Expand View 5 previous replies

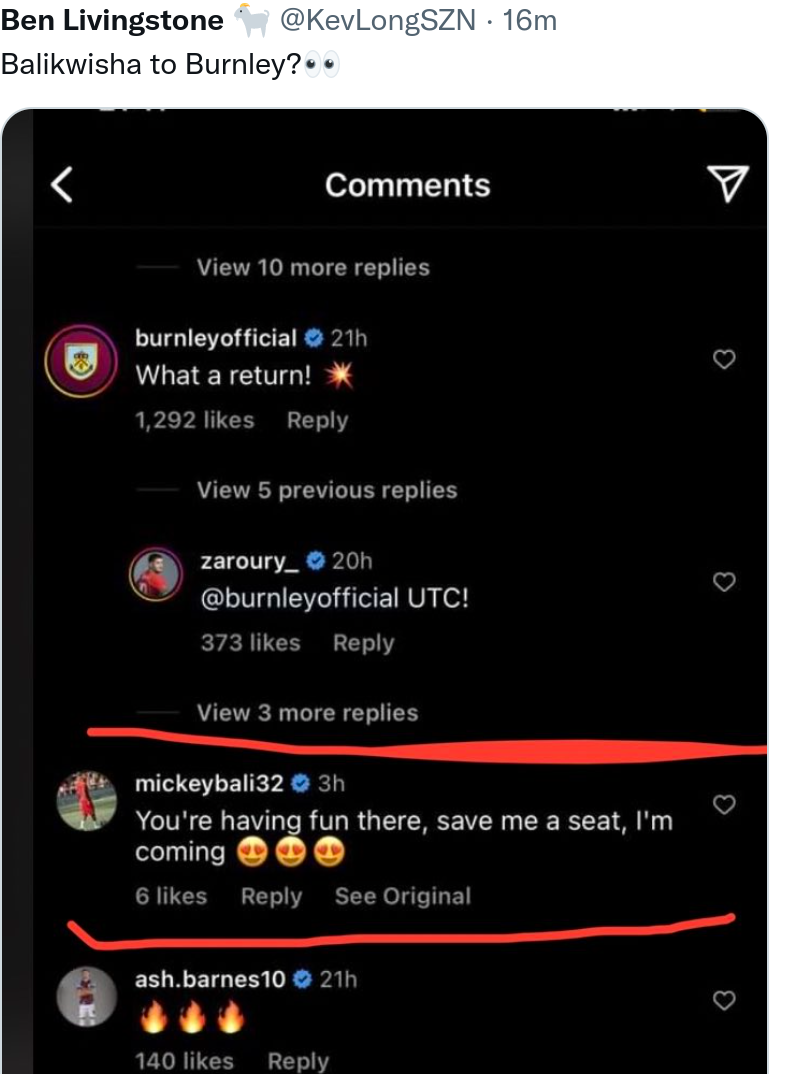tap(326, 490)
